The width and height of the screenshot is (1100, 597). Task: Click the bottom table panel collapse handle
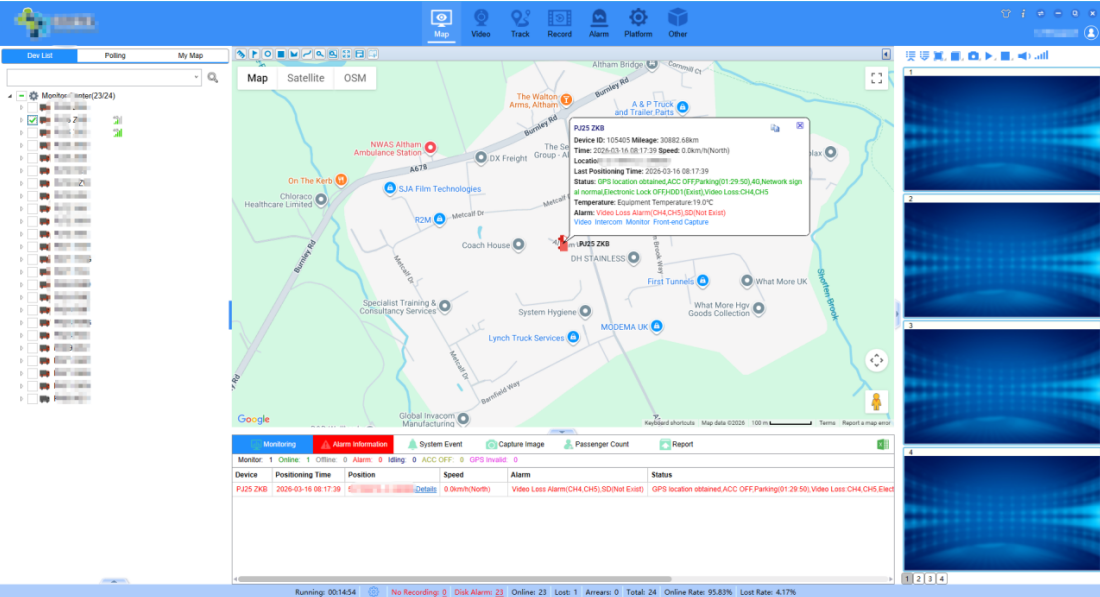(562, 431)
